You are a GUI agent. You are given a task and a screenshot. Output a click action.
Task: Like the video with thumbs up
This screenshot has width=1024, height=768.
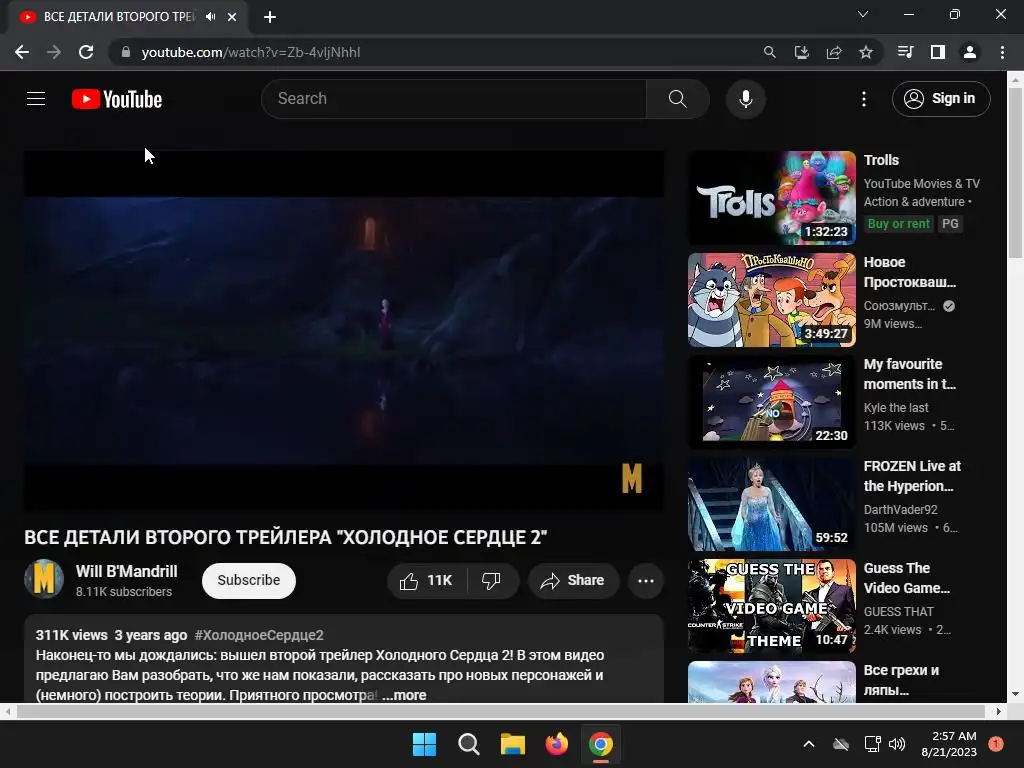(x=427, y=581)
